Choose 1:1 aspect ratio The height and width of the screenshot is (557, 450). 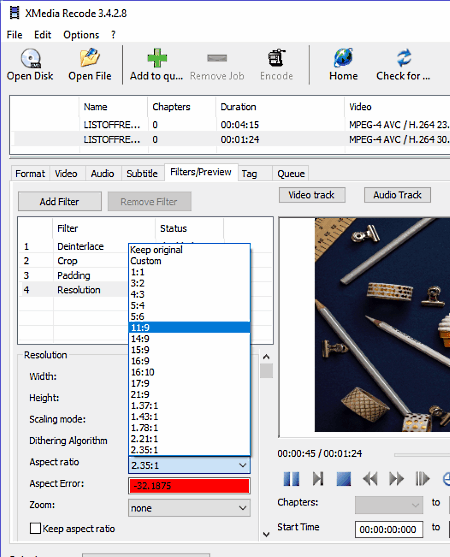[x=189, y=272]
